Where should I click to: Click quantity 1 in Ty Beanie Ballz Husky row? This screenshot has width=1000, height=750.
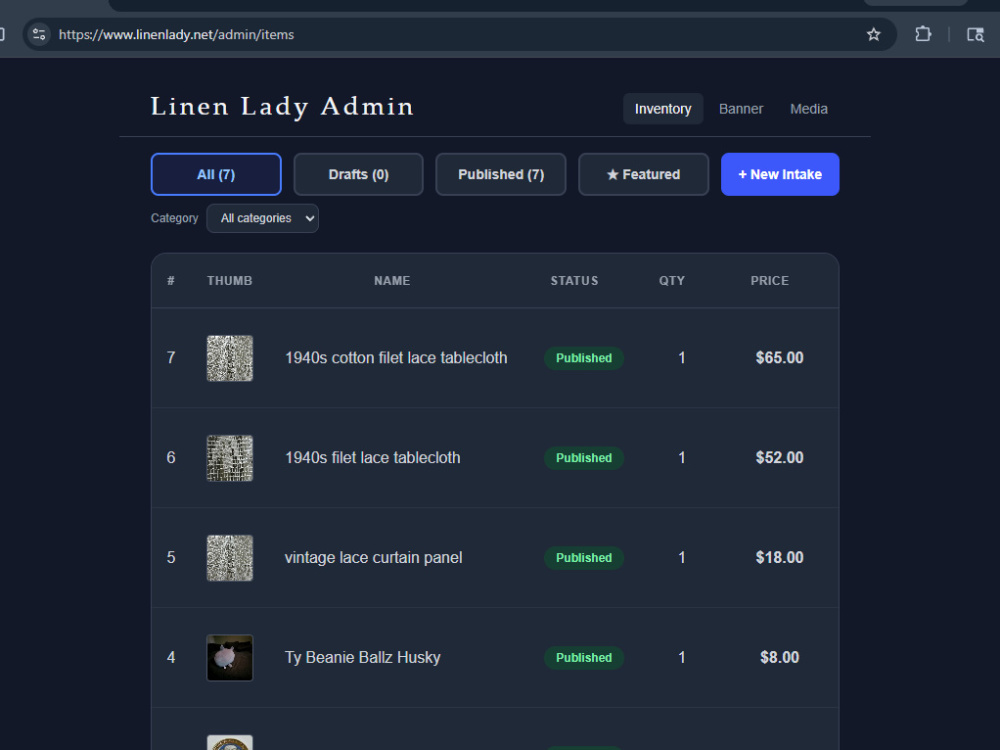click(682, 658)
